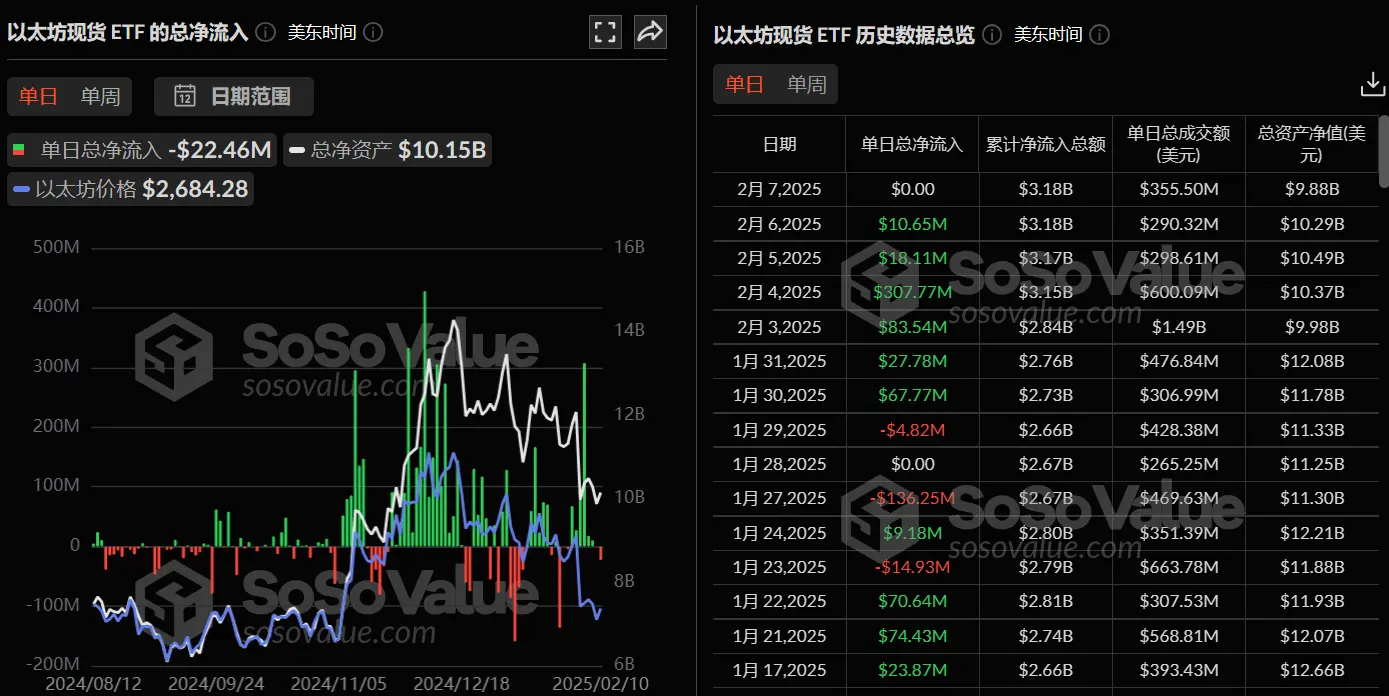Click the $67.77M net inflow value
The height and width of the screenshot is (696, 1389).
[x=912, y=395]
